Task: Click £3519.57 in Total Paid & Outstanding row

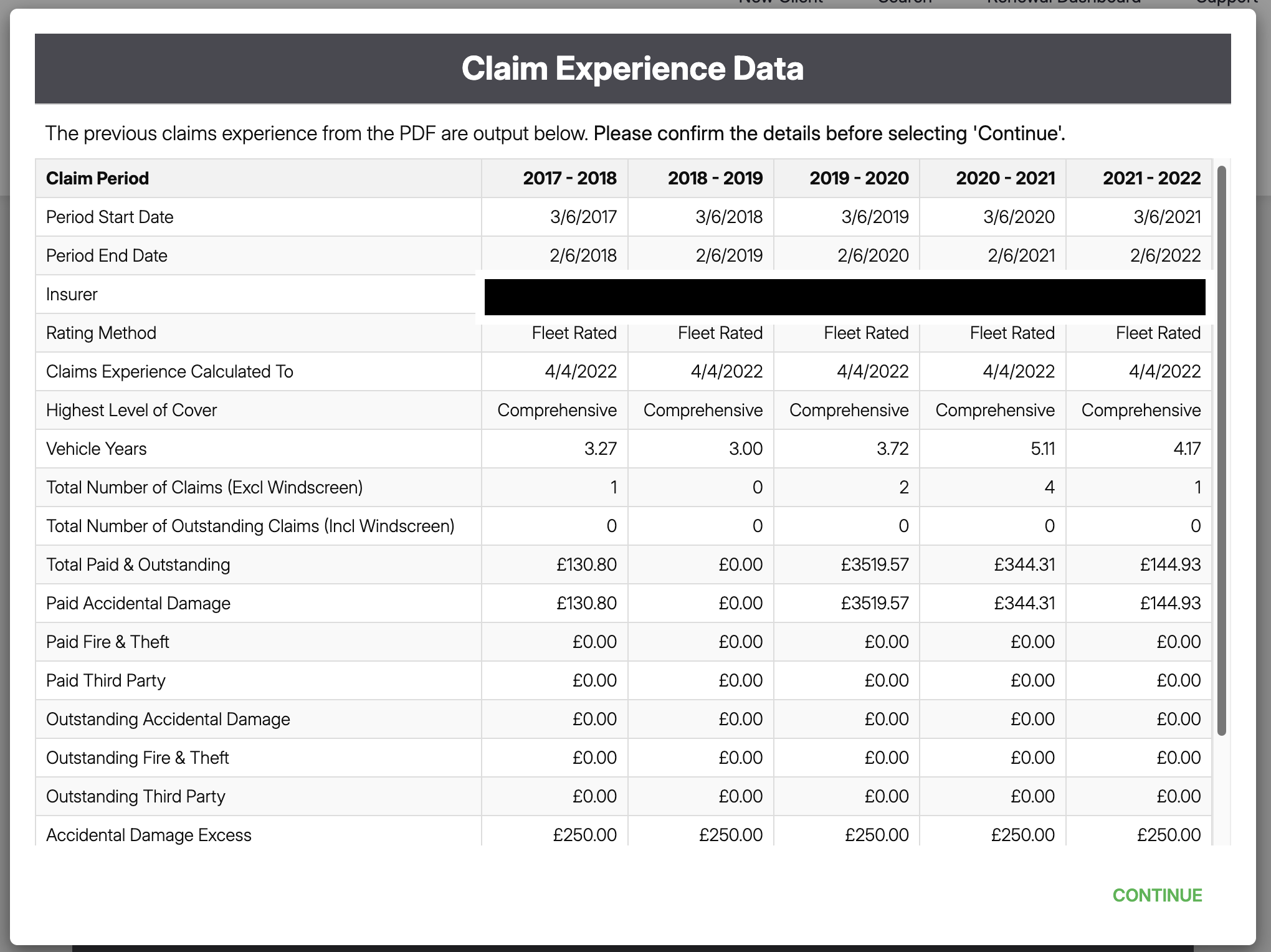Action: tap(875, 564)
